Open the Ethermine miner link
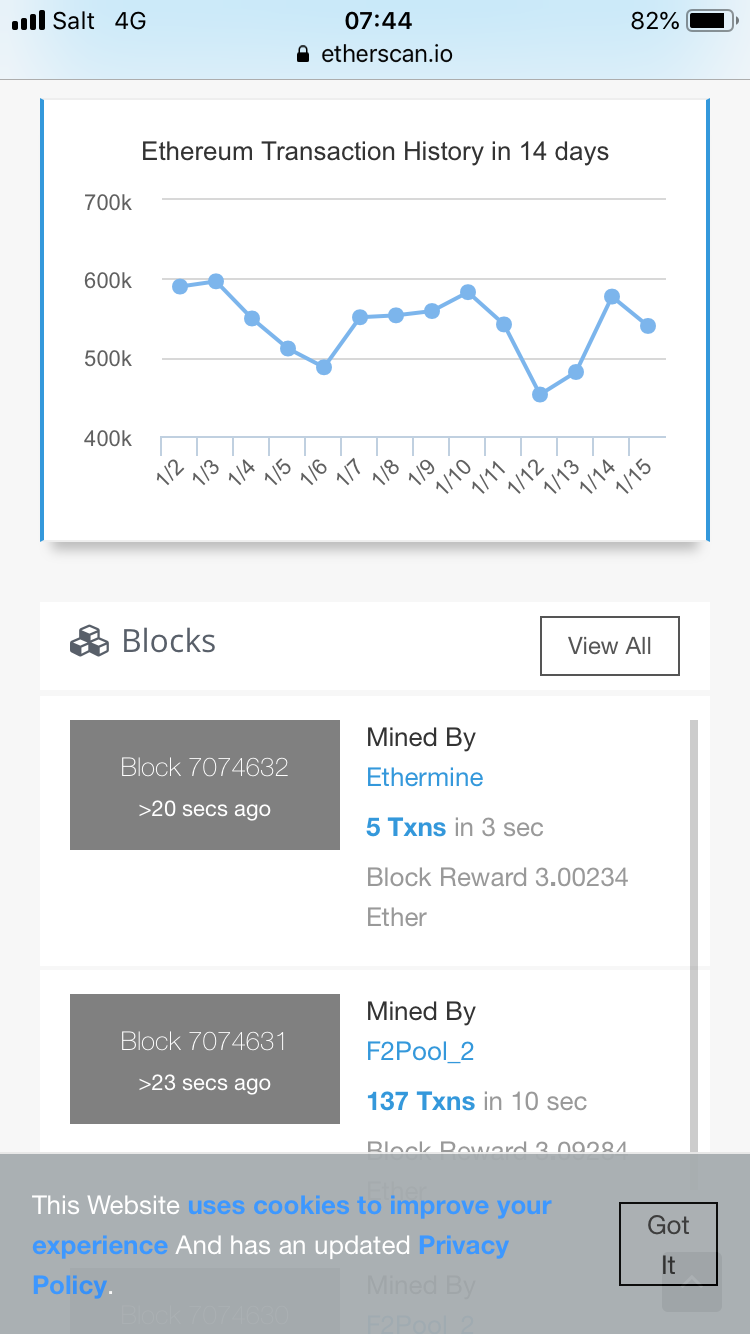This screenshot has width=750, height=1334. 424,777
